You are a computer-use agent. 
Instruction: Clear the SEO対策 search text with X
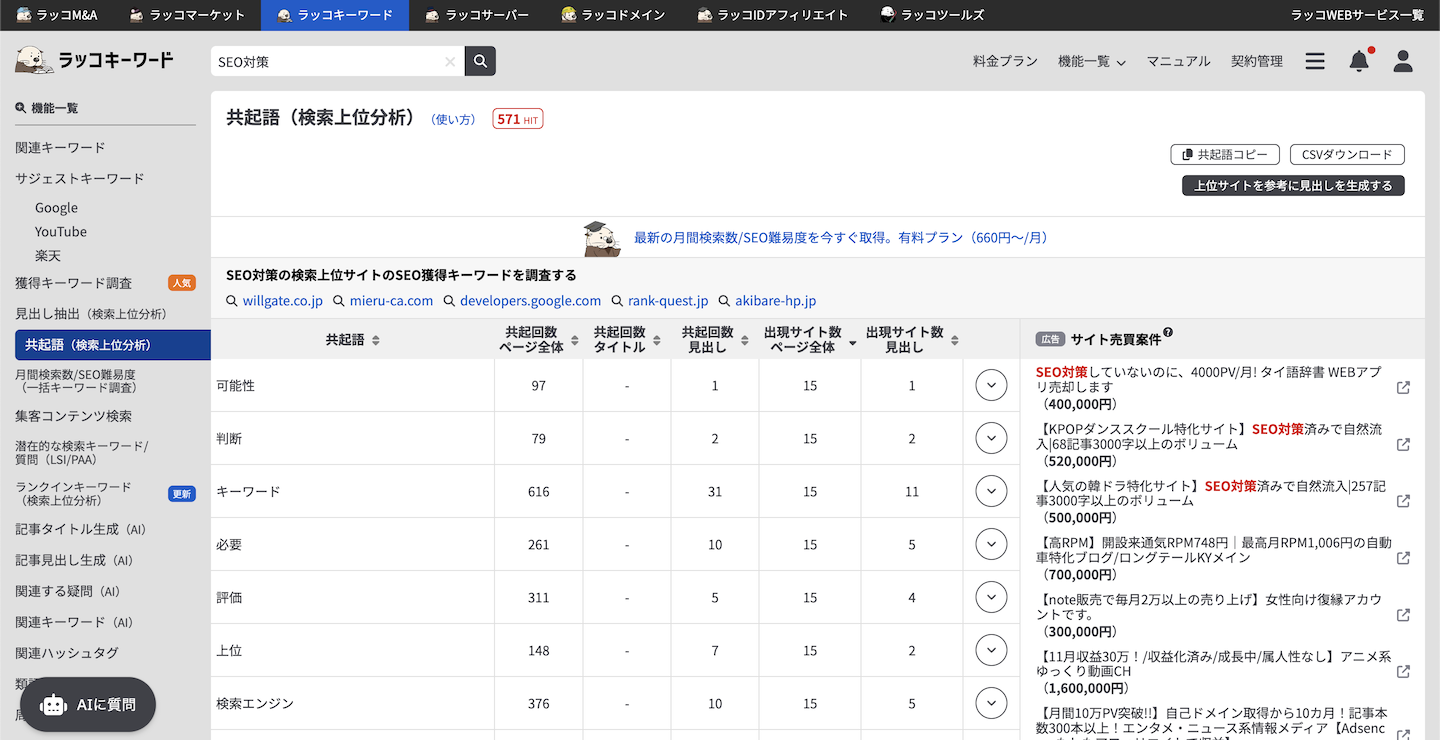pos(450,62)
